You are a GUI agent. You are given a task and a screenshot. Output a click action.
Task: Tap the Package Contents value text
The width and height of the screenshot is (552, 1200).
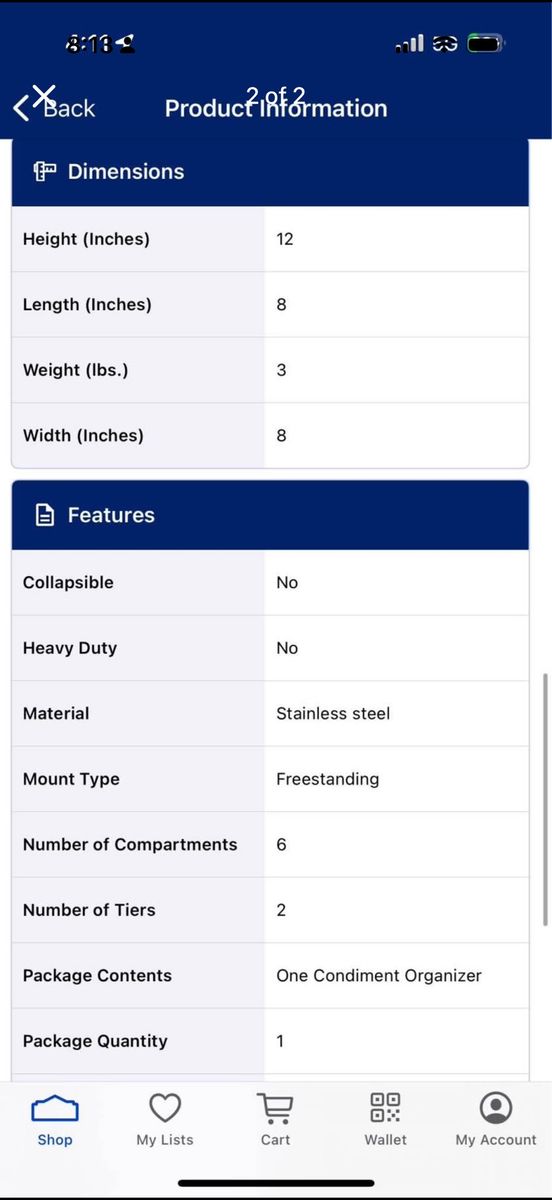pos(379,975)
